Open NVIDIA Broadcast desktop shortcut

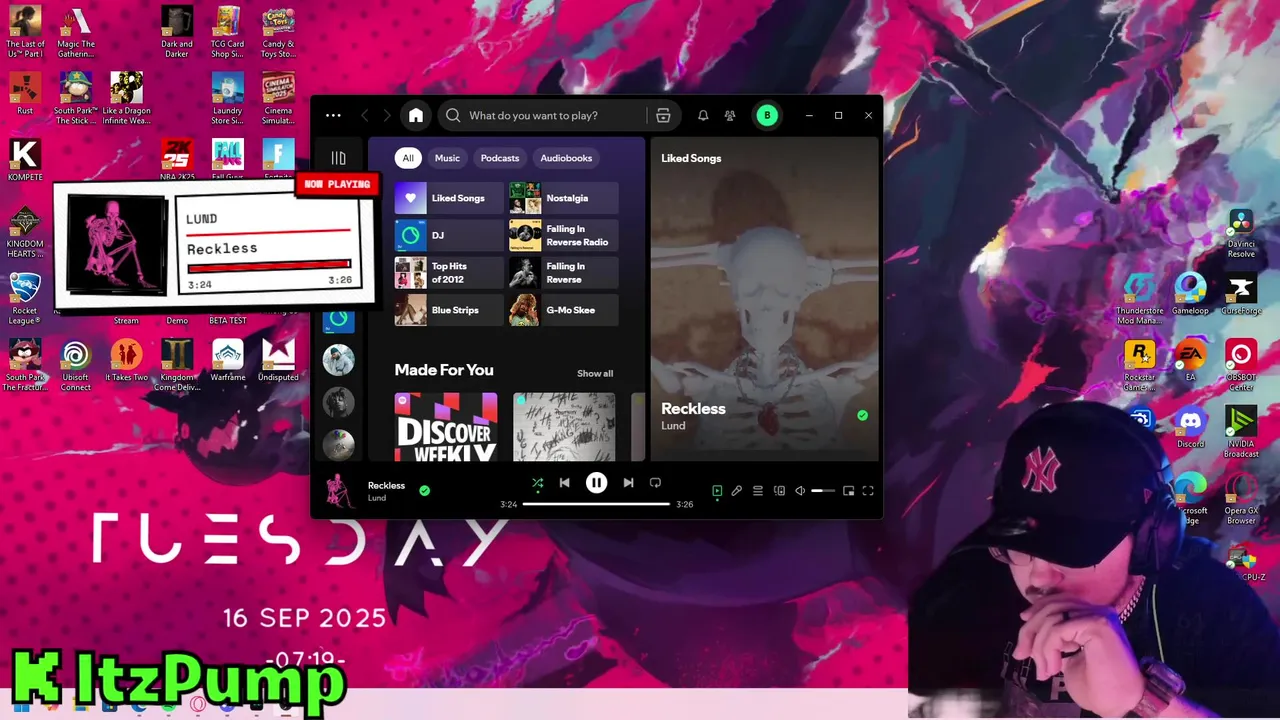pyautogui.click(x=1241, y=432)
